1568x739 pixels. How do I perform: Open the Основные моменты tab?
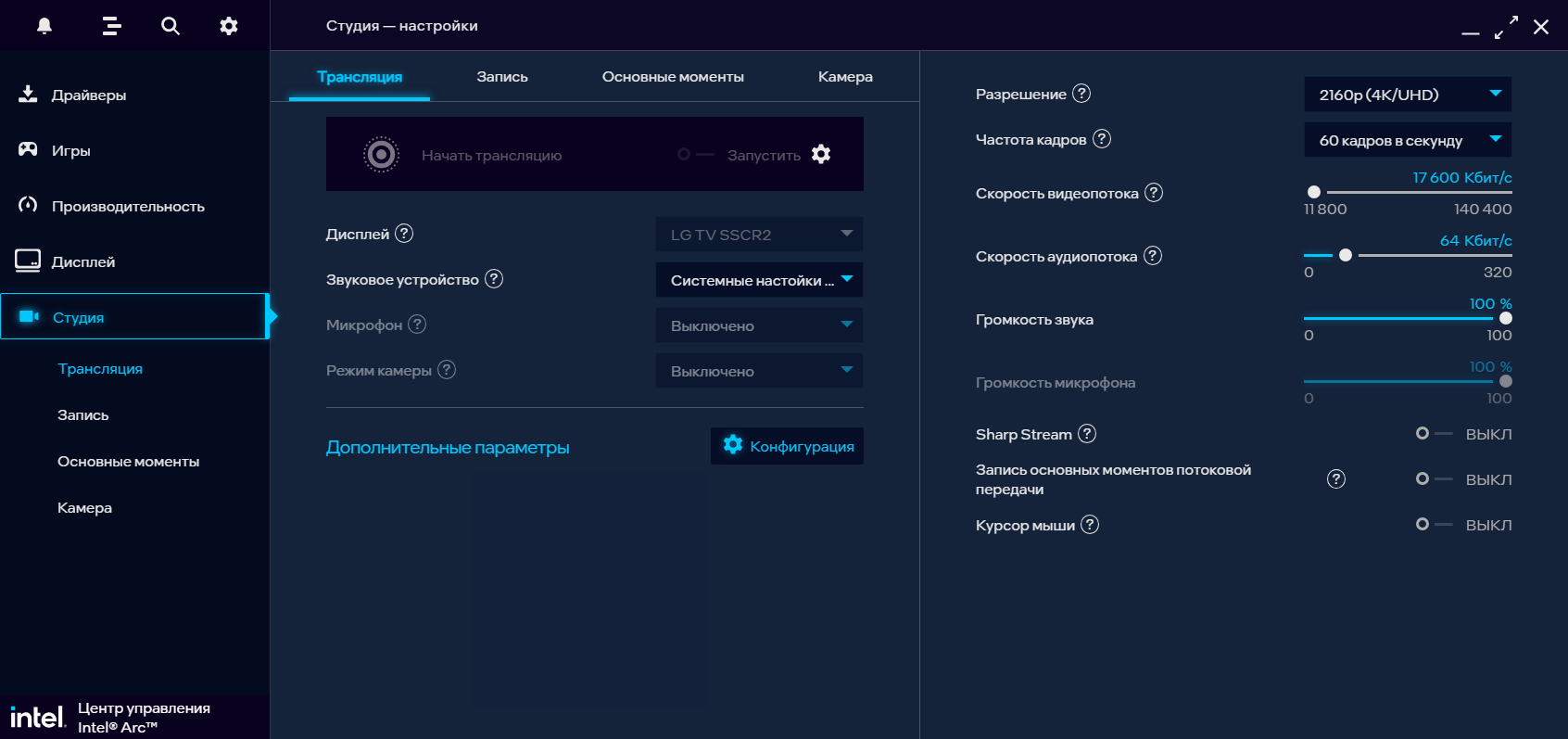[673, 77]
